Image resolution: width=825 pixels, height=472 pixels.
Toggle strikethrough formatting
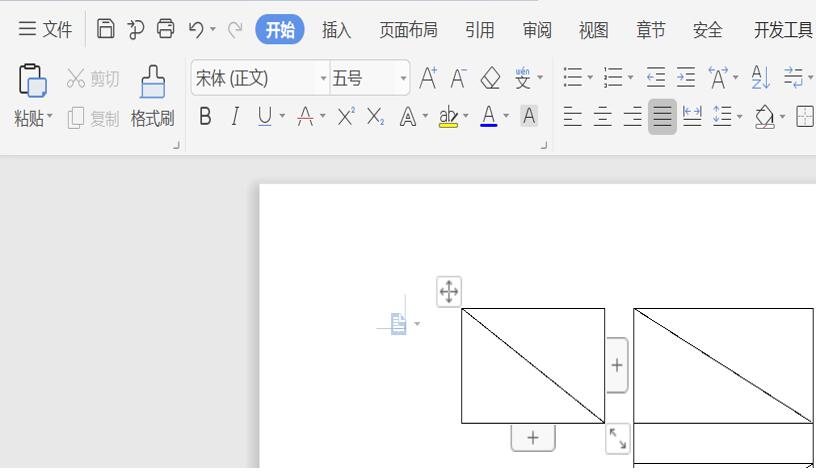tap(305, 116)
